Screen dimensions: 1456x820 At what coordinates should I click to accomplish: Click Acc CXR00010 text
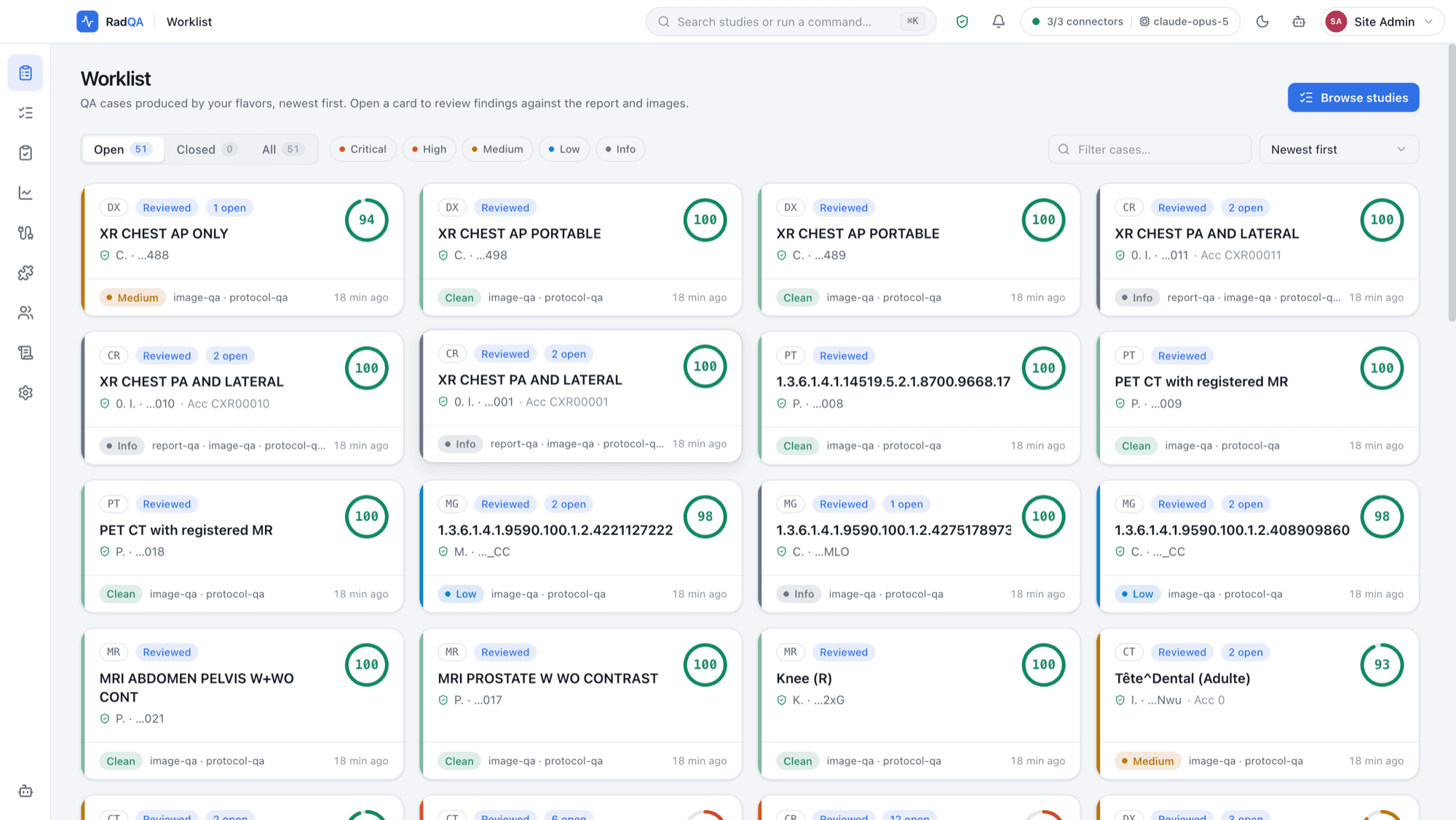228,404
